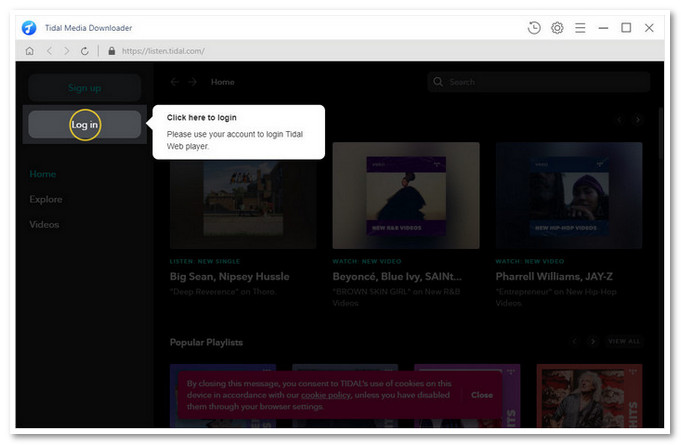Select Videos in Tidal sidebar

tap(44, 224)
